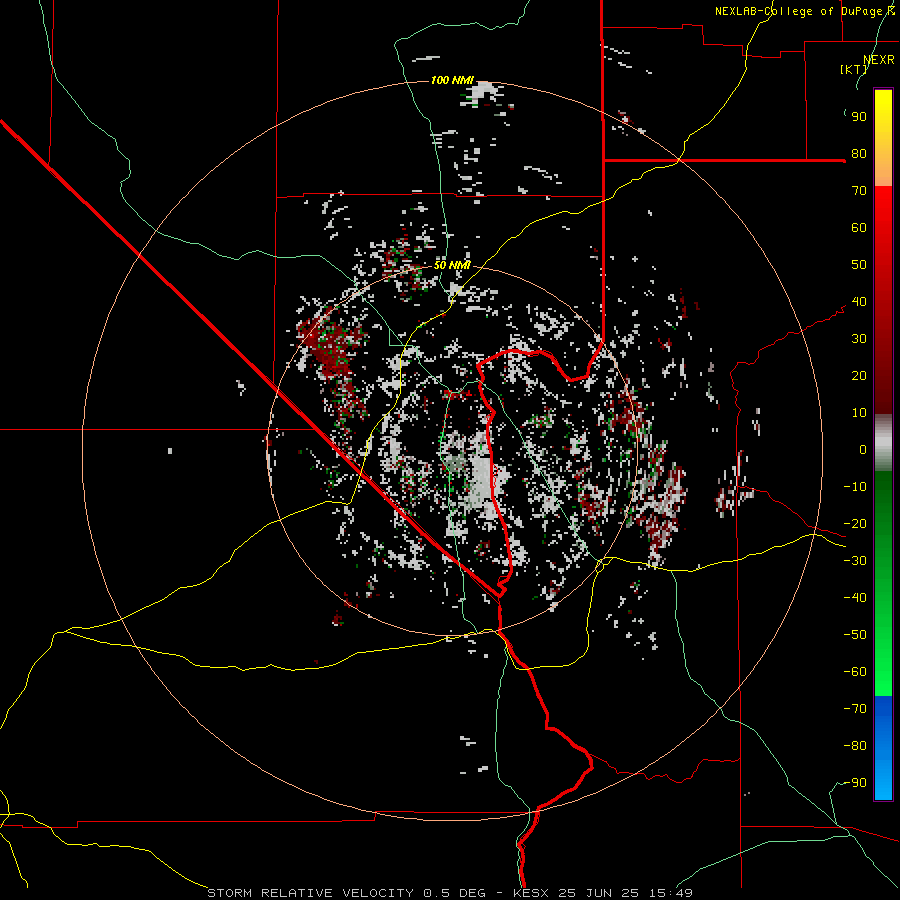Click the 0.5 DEG elevation angle text

[454, 893]
